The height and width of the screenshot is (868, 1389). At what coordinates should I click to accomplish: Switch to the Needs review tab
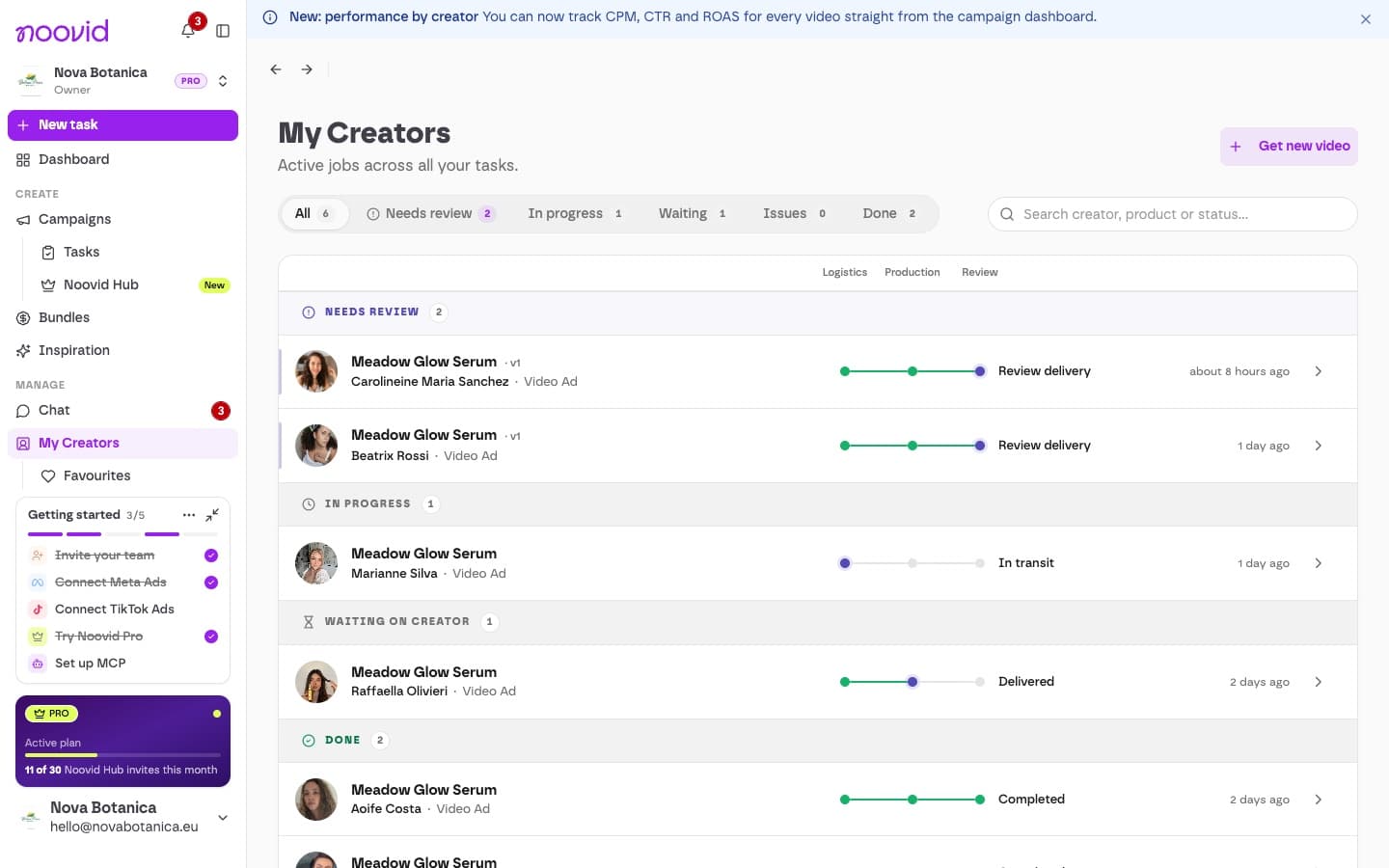click(430, 214)
